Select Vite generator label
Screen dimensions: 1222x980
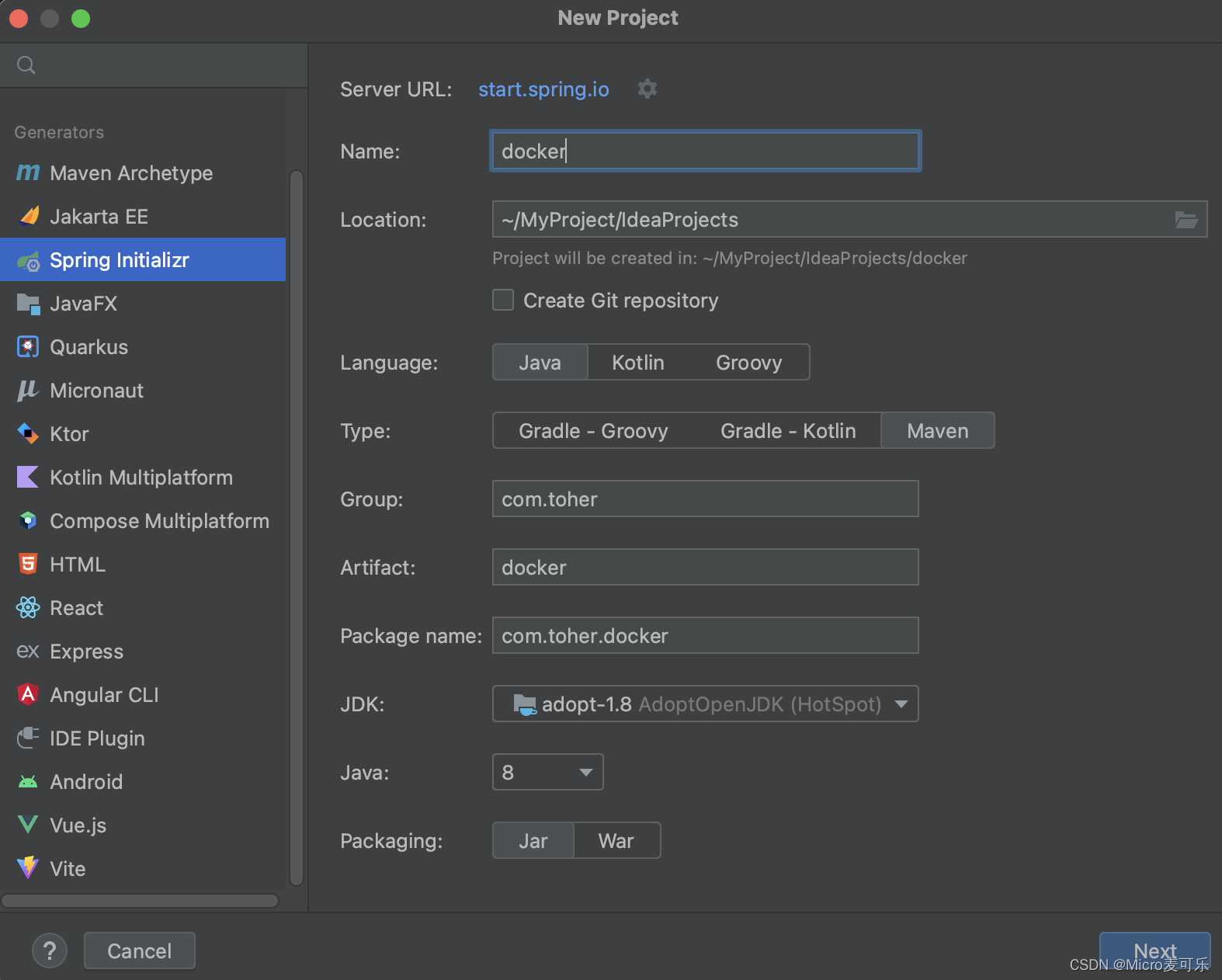(68, 869)
